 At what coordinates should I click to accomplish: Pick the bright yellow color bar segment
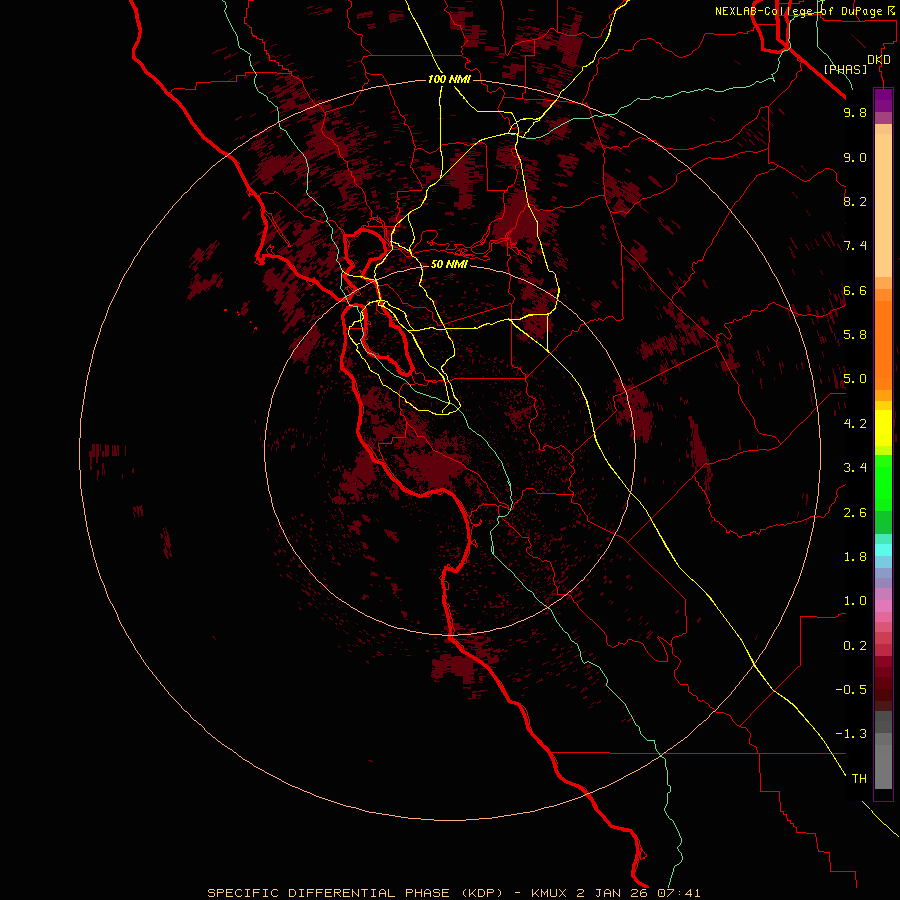click(x=883, y=428)
